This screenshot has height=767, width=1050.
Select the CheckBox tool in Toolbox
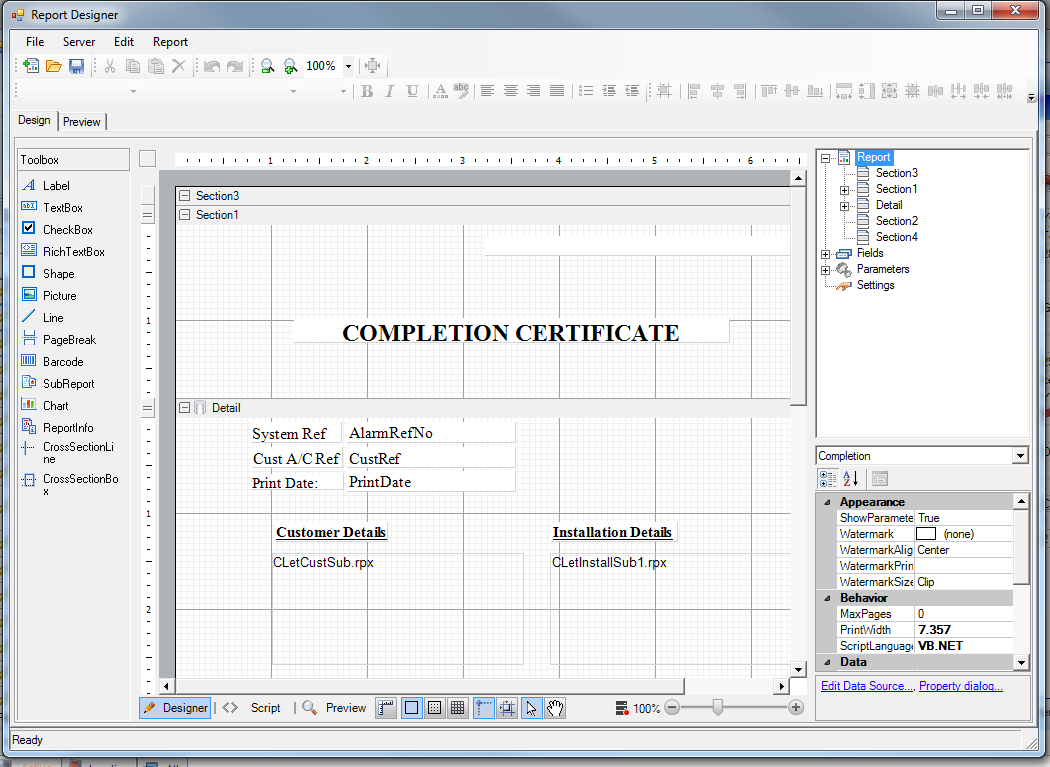click(x=67, y=230)
